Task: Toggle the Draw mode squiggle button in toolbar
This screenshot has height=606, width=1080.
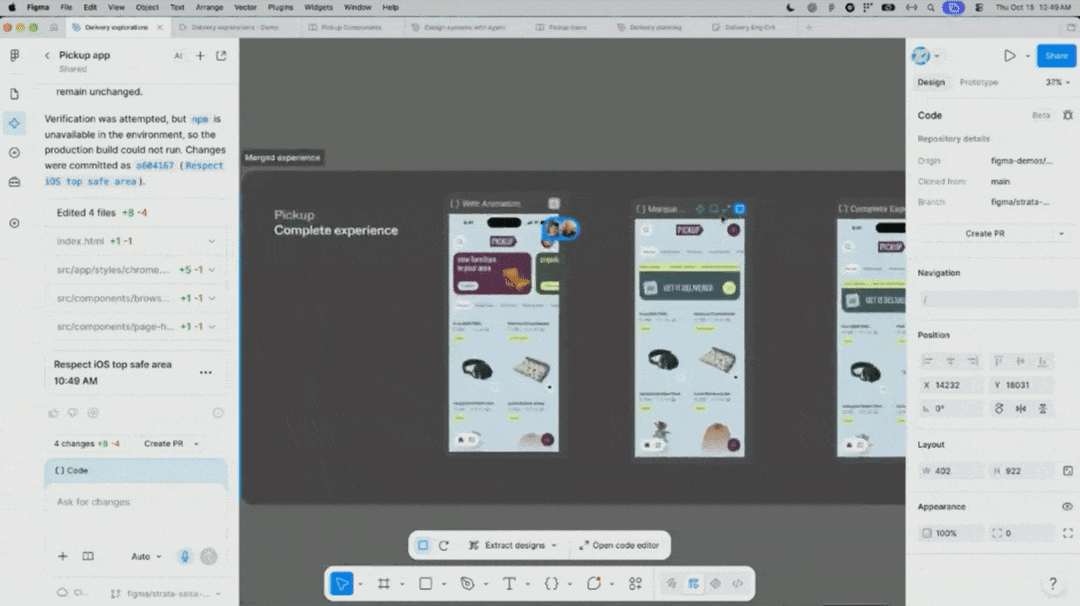Action: click(x=671, y=584)
